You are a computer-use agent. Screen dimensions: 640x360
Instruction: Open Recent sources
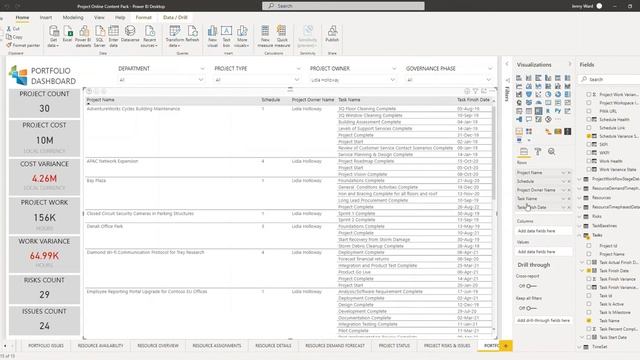pyautogui.click(x=149, y=36)
